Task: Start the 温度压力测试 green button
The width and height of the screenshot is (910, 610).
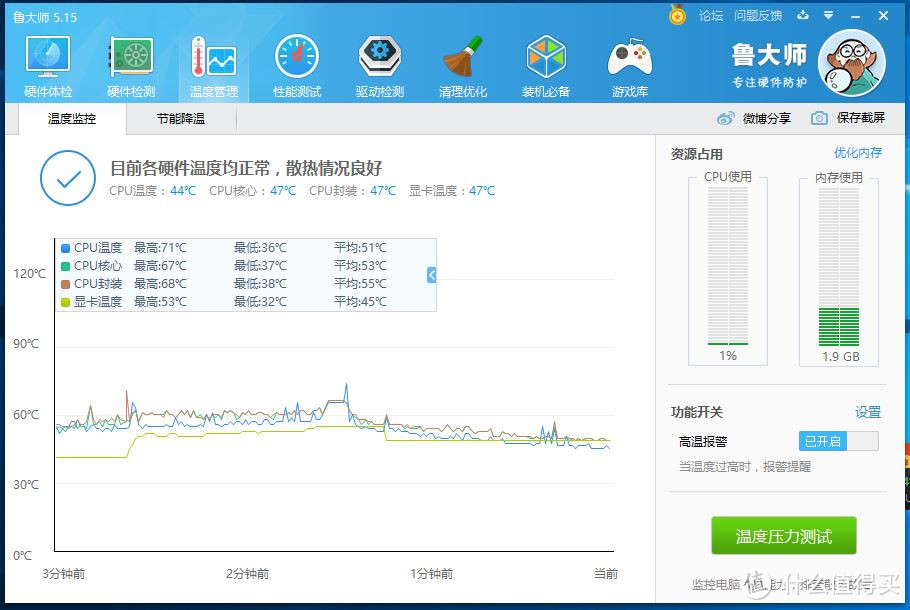Action: (x=783, y=536)
